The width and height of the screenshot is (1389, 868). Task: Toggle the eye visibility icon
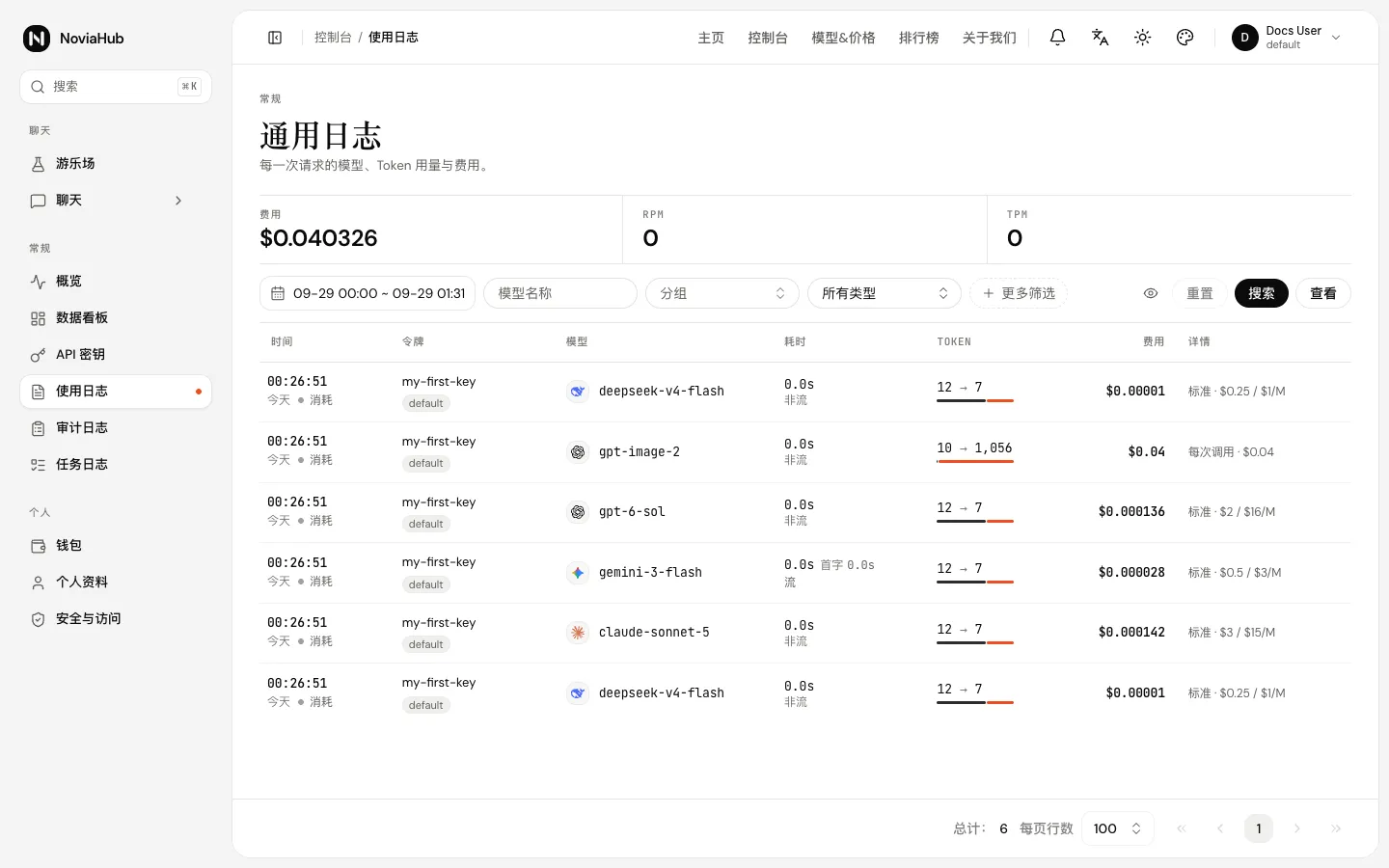1151,293
